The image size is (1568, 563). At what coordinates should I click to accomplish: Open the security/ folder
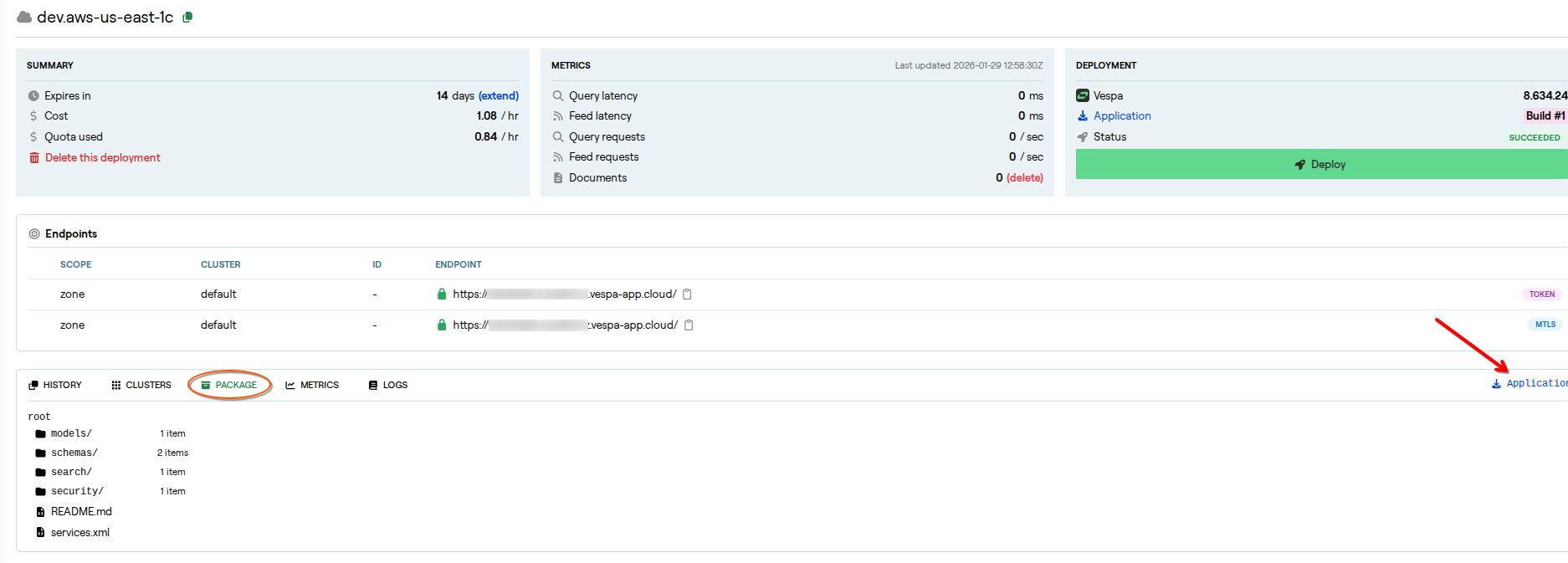pyautogui.click(x=77, y=492)
